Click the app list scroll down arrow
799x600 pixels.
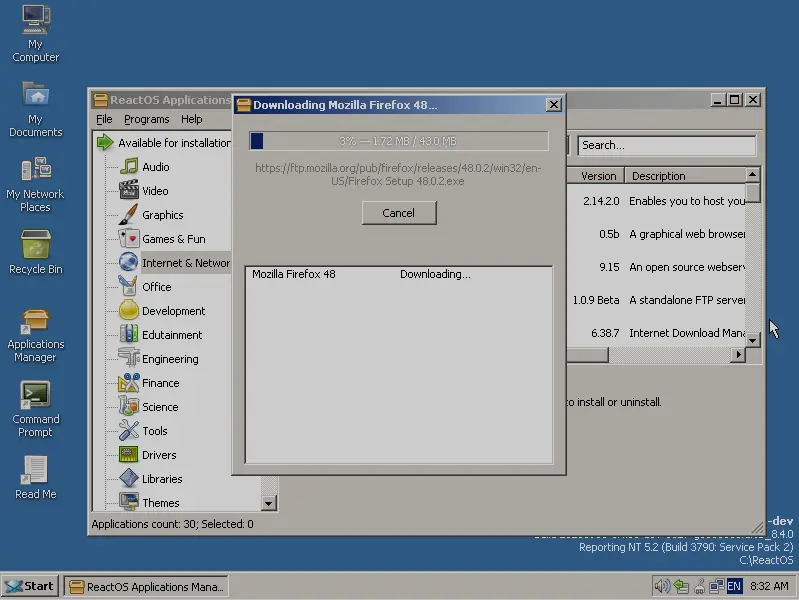(753, 340)
